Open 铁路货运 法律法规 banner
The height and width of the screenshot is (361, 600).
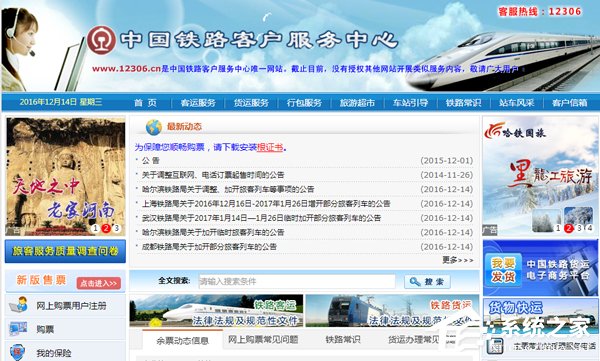[x=392, y=310]
